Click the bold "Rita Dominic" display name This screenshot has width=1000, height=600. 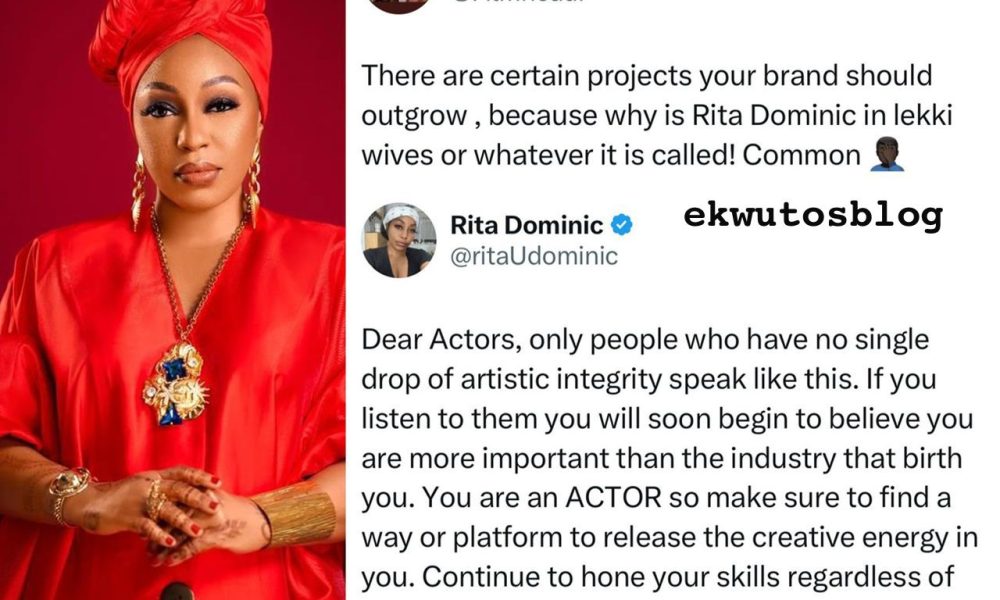pyautogui.click(x=527, y=225)
